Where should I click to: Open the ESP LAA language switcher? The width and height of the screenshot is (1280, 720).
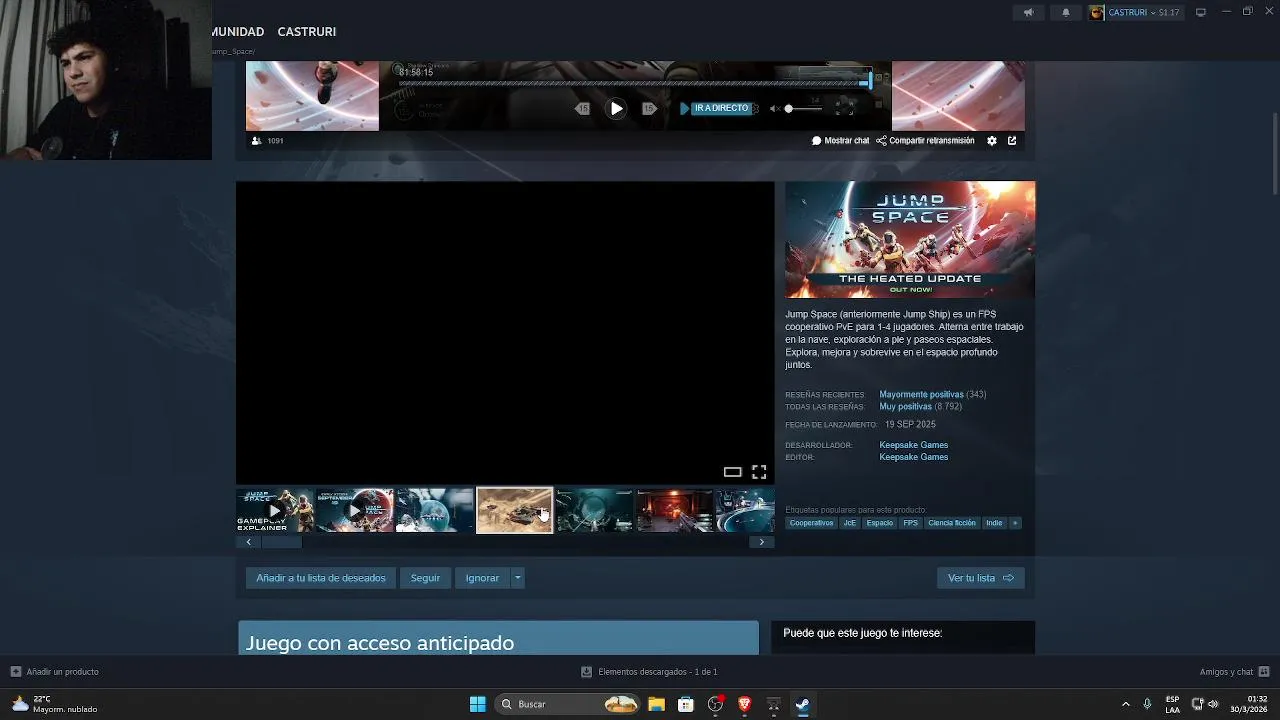click(x=1172, y=704)
